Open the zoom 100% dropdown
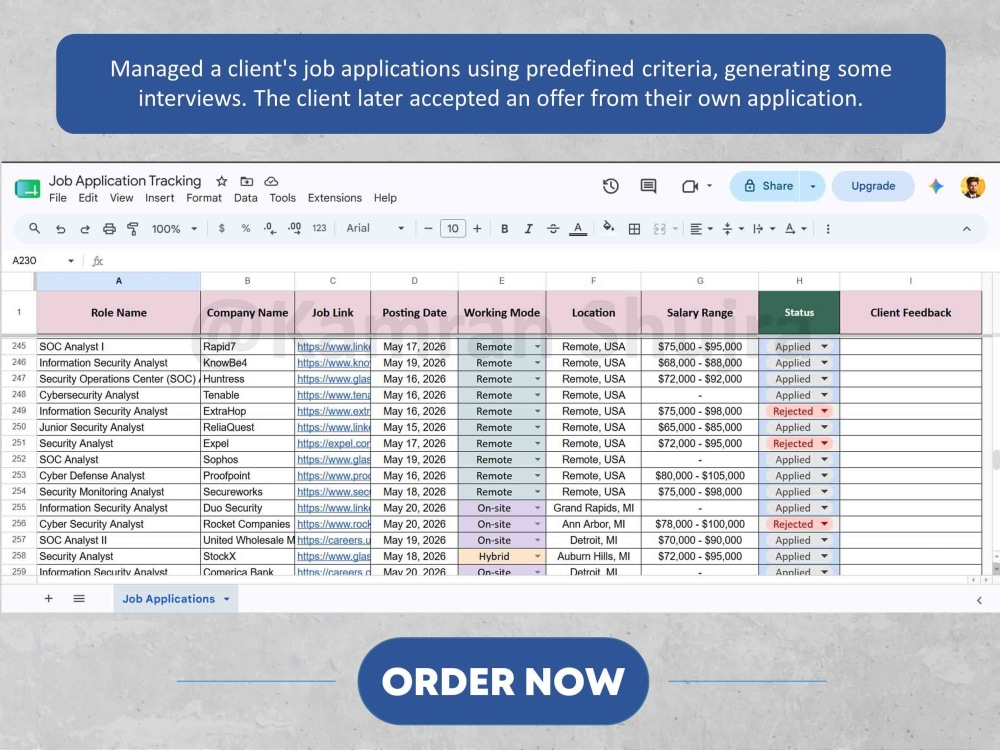1000x750 pixels. pos(174,228)
